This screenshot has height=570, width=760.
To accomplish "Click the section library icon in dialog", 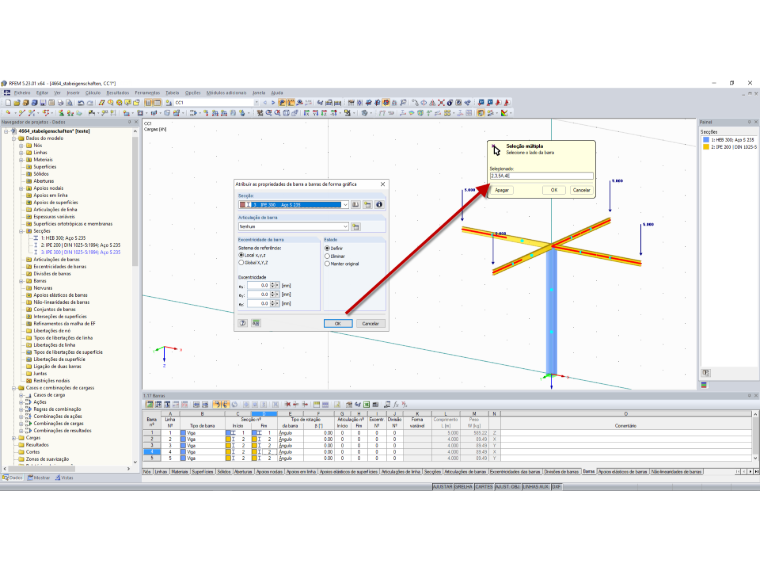I will [356, 205].
